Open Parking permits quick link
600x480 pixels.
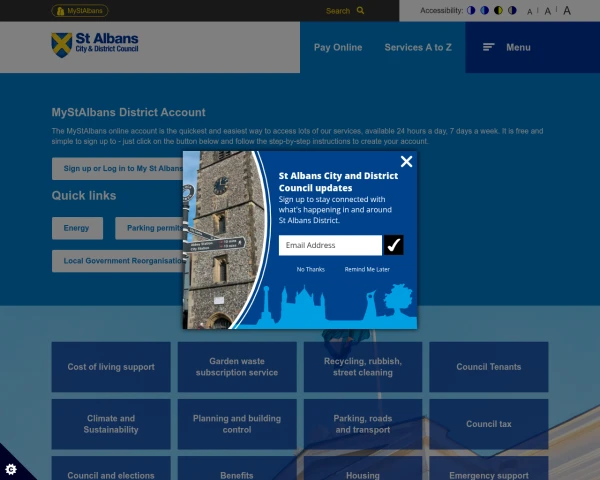[149, 228]
